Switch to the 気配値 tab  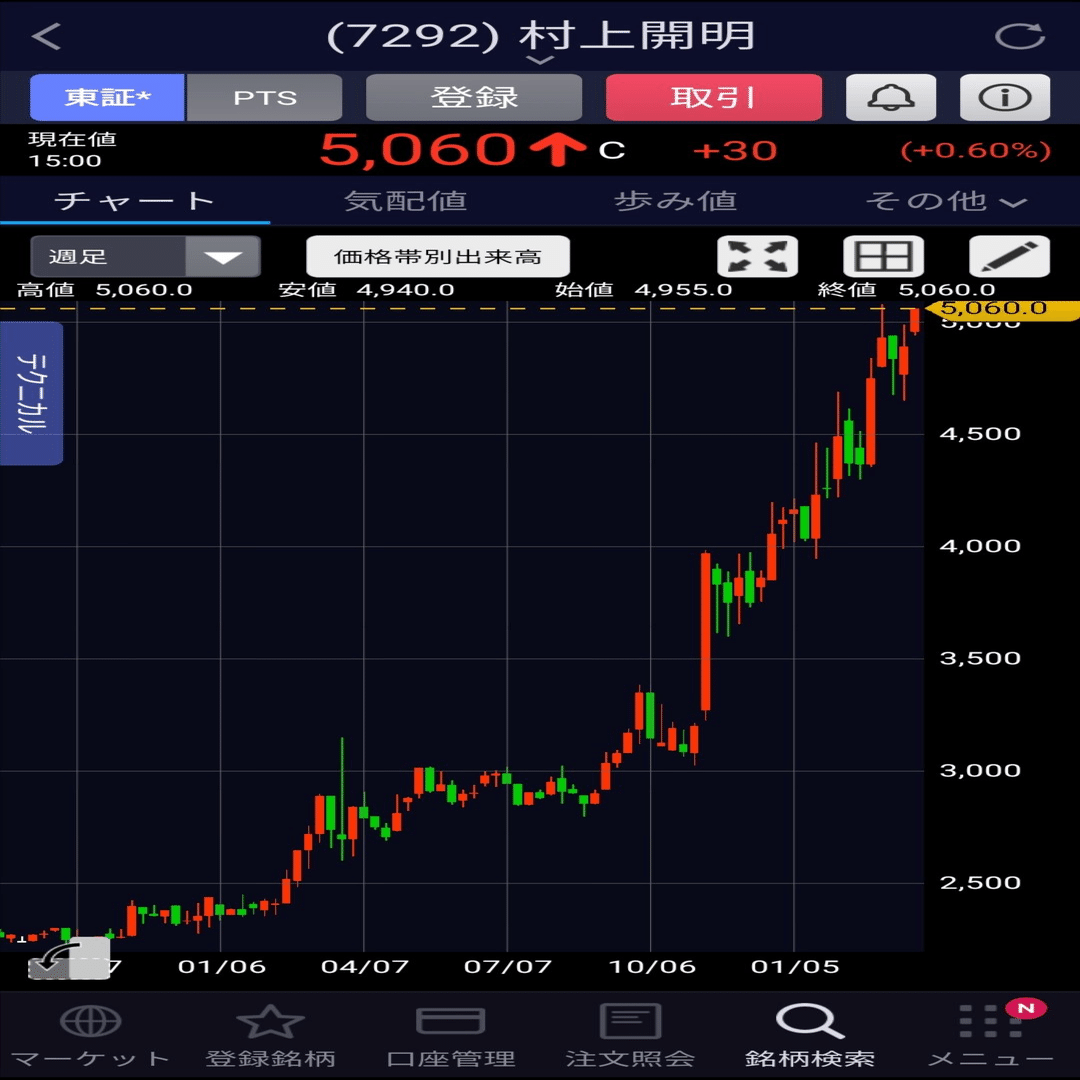[x=405, y=200]
